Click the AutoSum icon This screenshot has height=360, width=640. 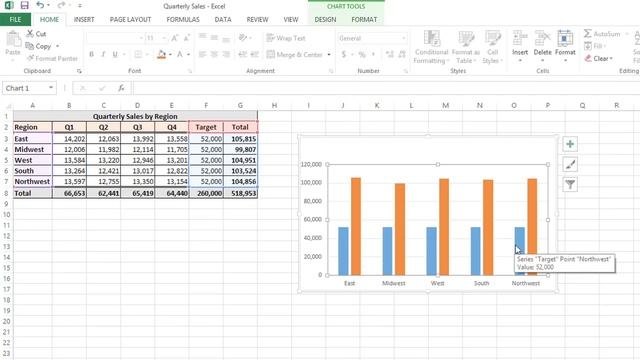pos(588,33)
